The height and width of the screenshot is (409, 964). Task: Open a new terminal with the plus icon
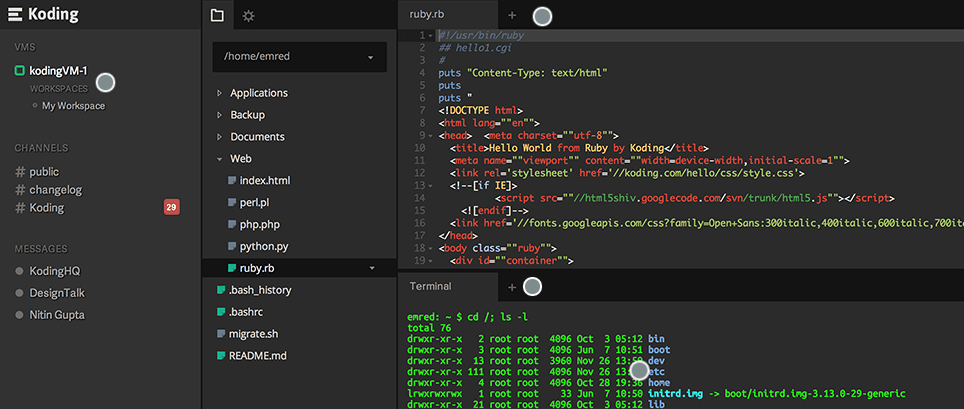click(512, 287)
